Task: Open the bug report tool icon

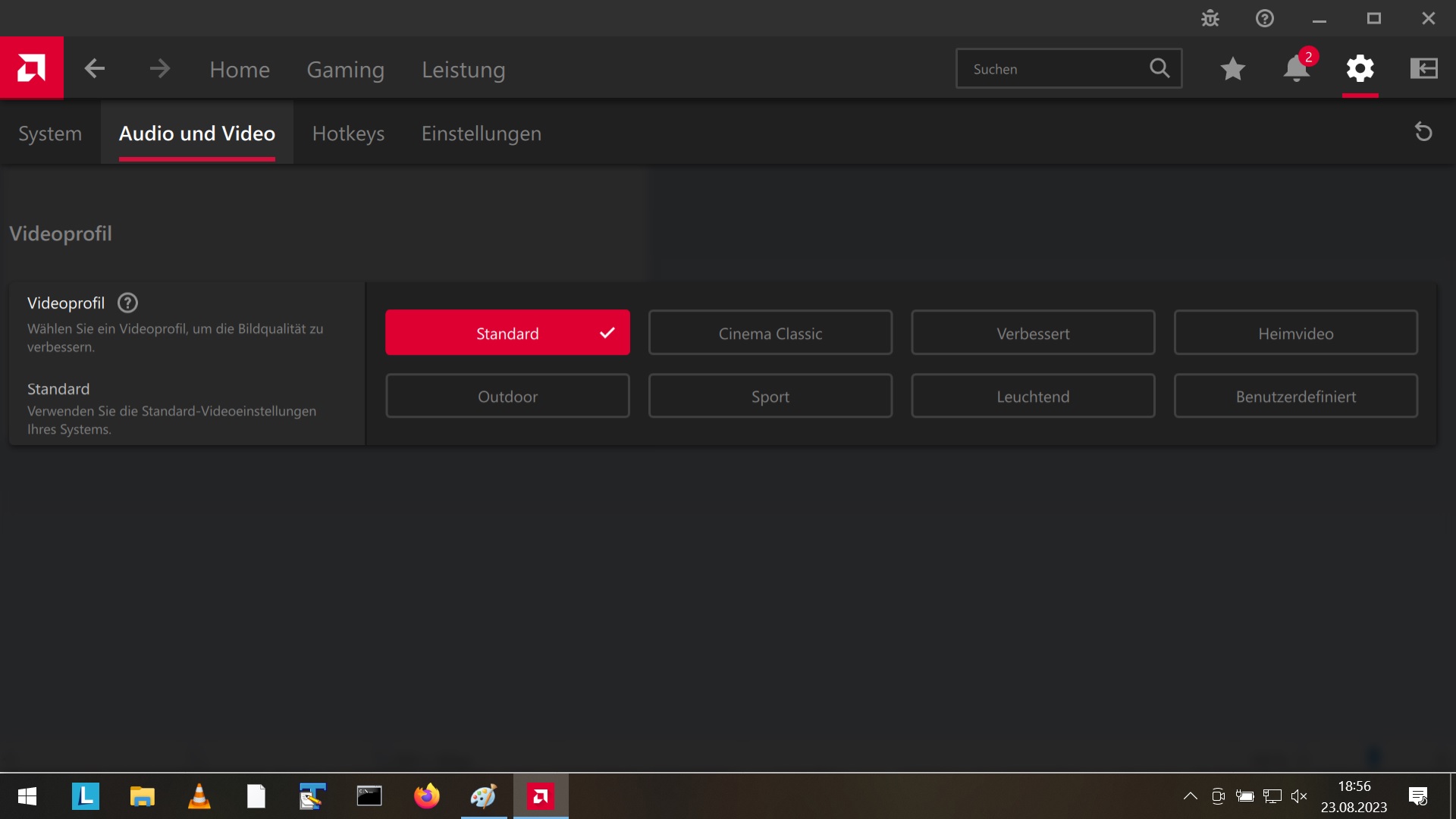Action: [1210, 18]
